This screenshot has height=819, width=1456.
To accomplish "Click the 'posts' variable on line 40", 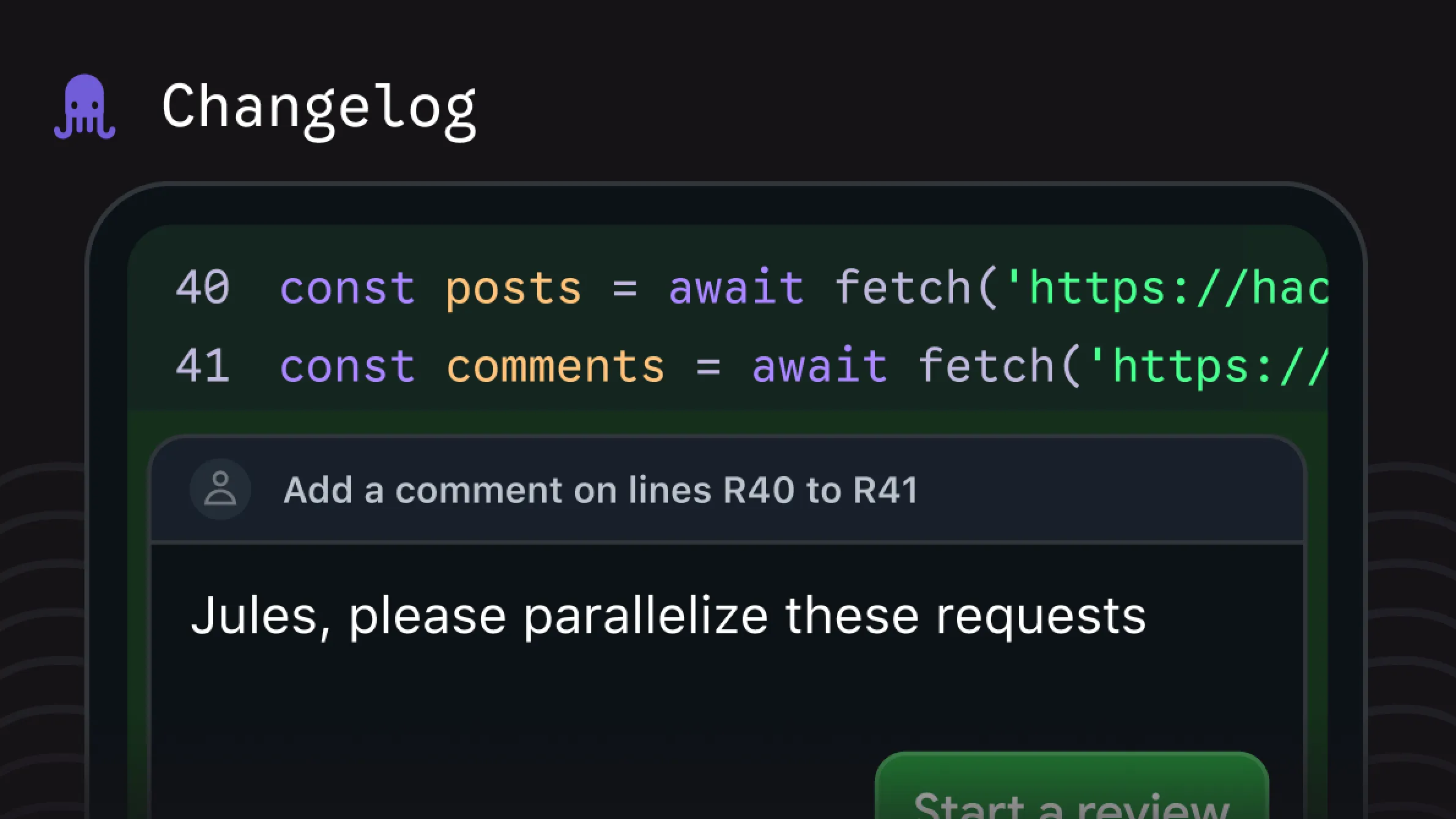I will pyautogui.click(x=513, y=288).
